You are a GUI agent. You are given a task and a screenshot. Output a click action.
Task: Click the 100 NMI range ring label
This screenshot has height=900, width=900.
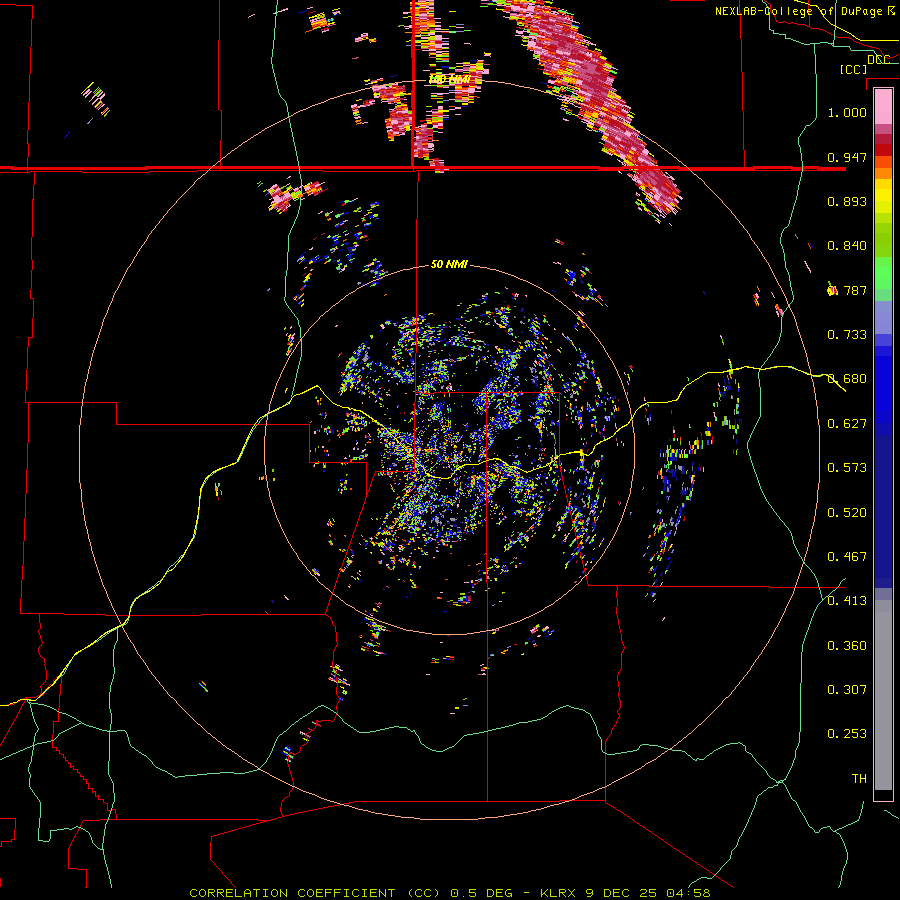[449, 79]
